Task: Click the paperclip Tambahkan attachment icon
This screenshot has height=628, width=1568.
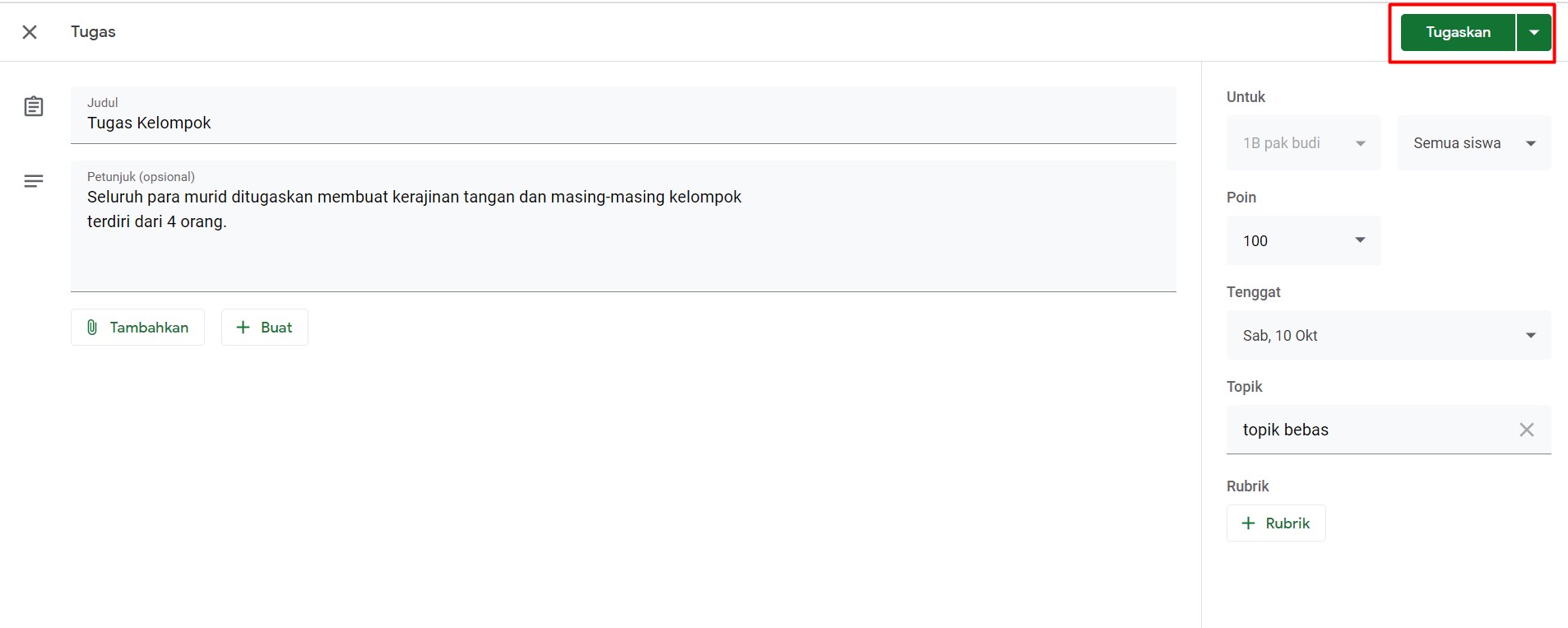Action: 93,327
